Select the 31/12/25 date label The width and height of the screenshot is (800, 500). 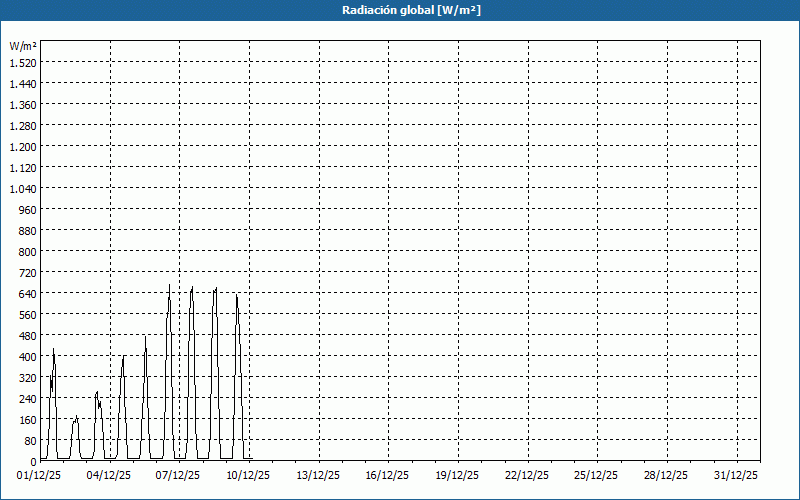pos(735,475)
